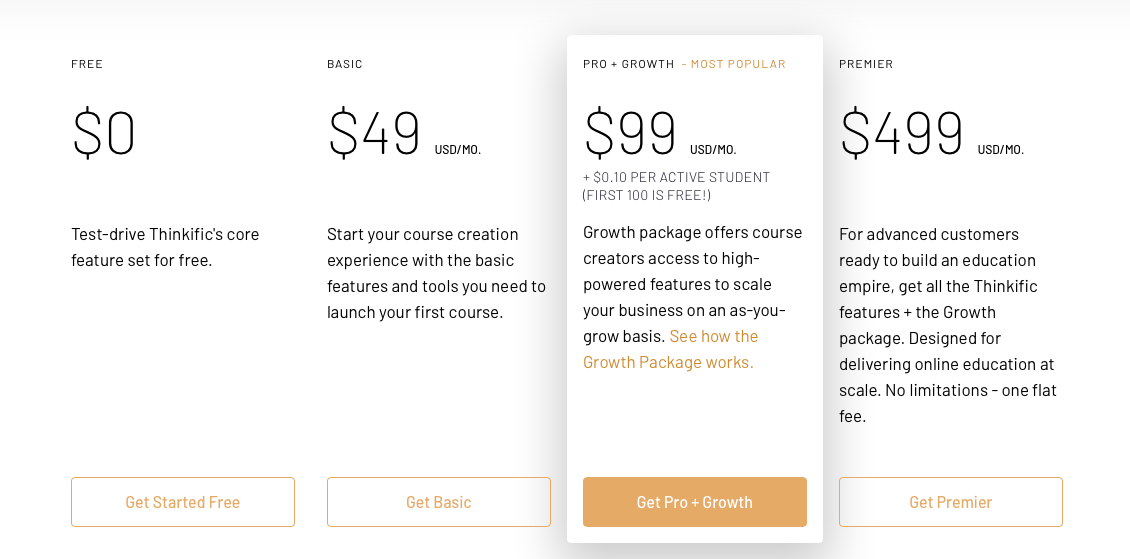Screen dimensions: 1130x559
Task: Click the Growth package description paragraph
Action: click(693, 298)
